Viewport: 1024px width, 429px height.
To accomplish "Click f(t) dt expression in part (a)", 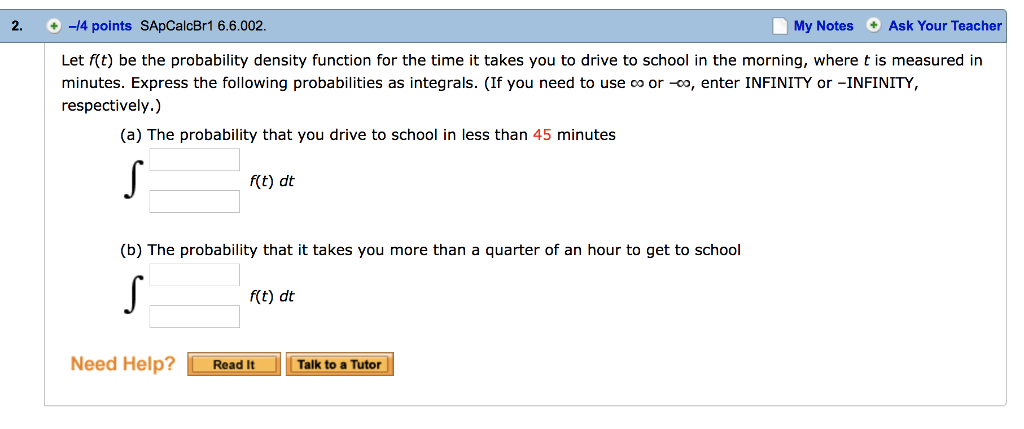I will point(272,182).
